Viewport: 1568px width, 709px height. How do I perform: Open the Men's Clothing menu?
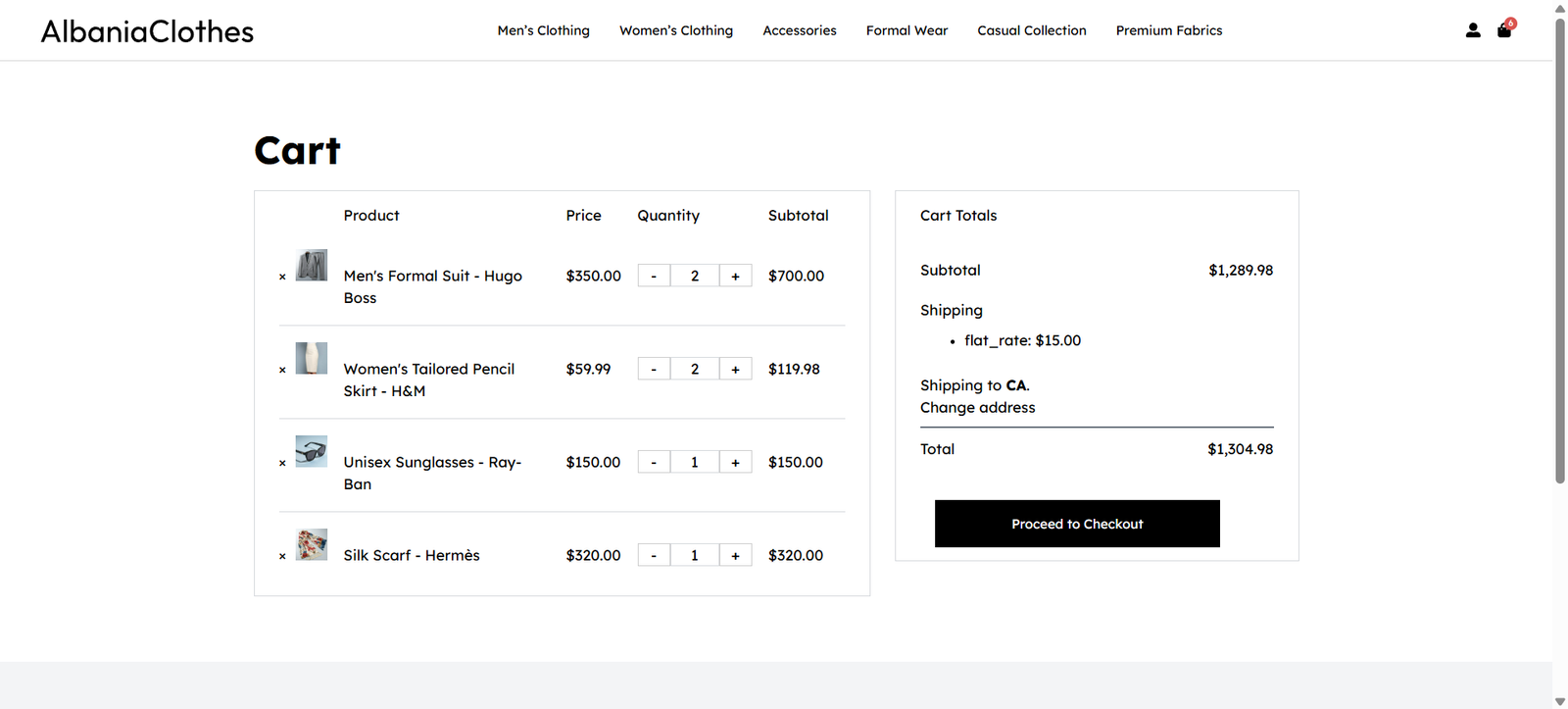pyautogui.click(x=543, y=30)
